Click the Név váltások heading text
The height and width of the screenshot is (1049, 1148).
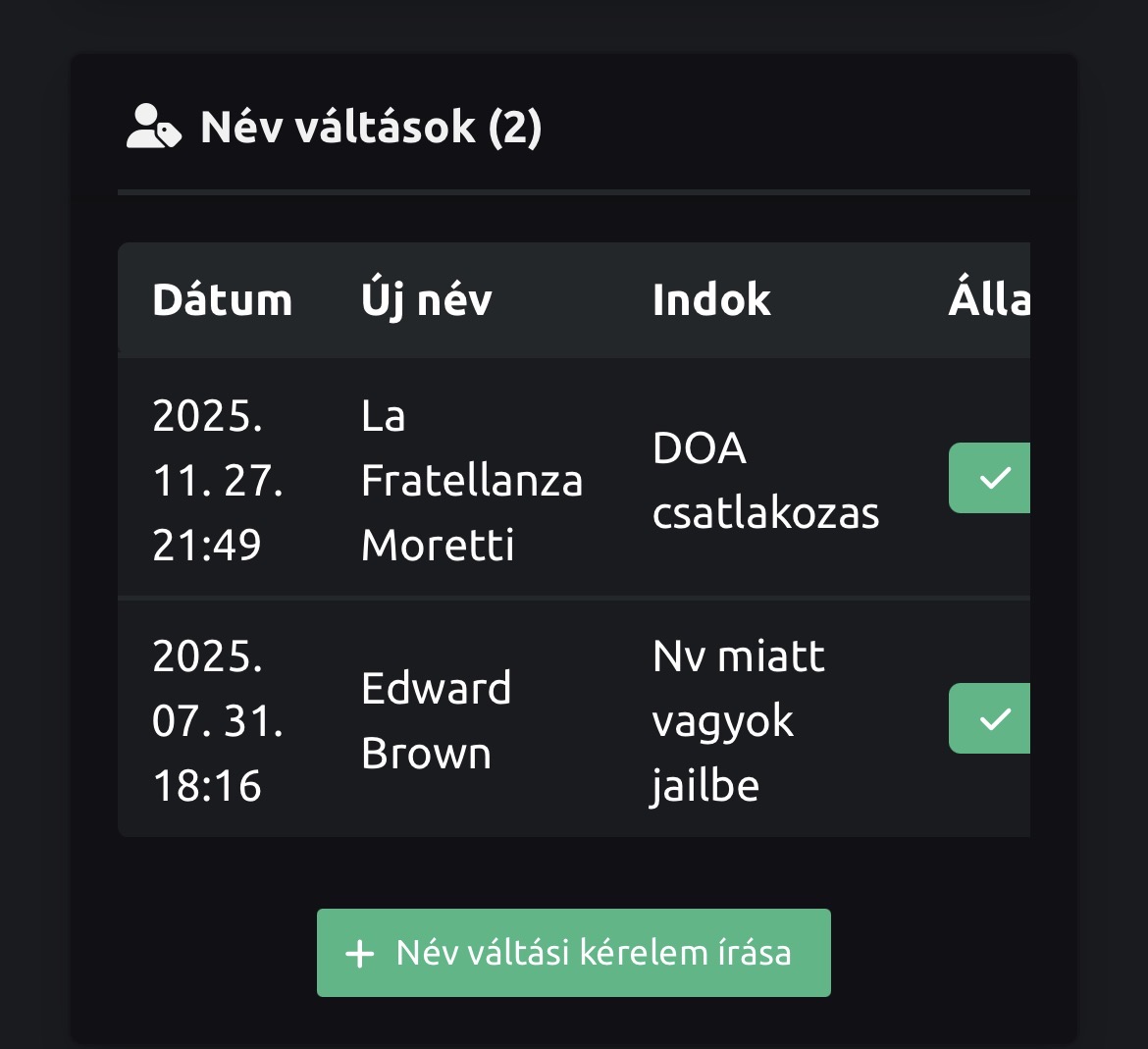pos(338,128)
